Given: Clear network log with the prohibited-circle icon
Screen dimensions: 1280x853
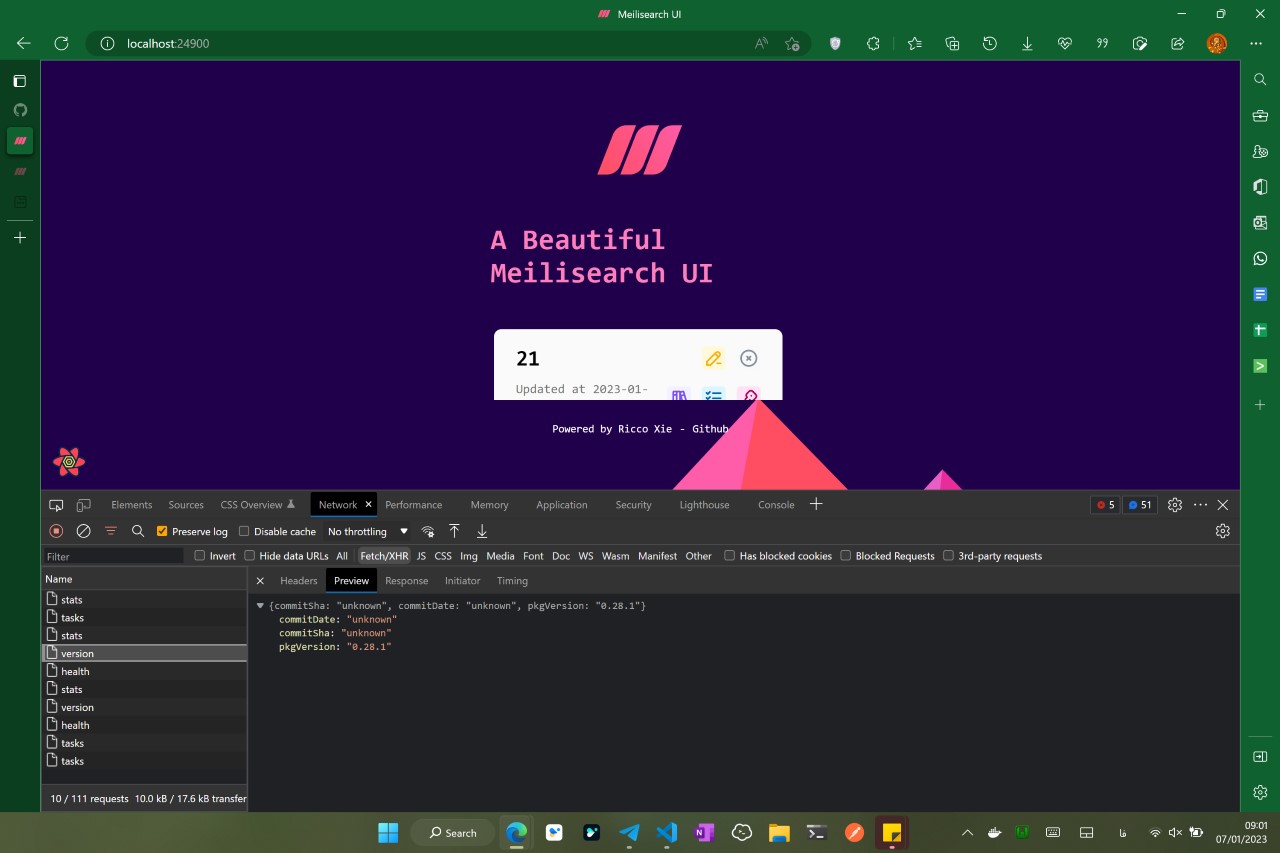Looking at the screenshot, I should click(83, 531).
